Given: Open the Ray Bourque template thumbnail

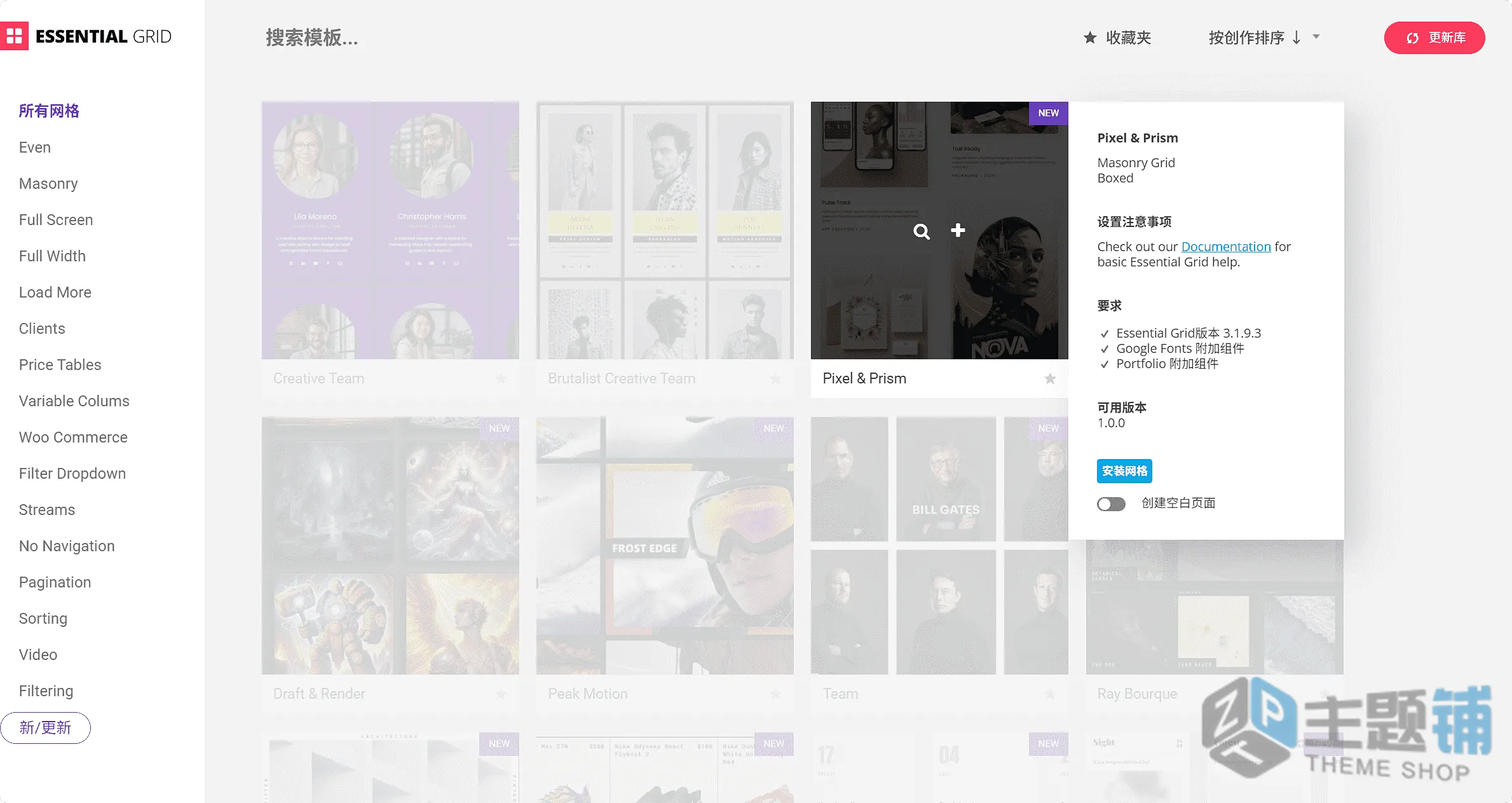Looking at the screenshot, I should tap(1215, 607).
